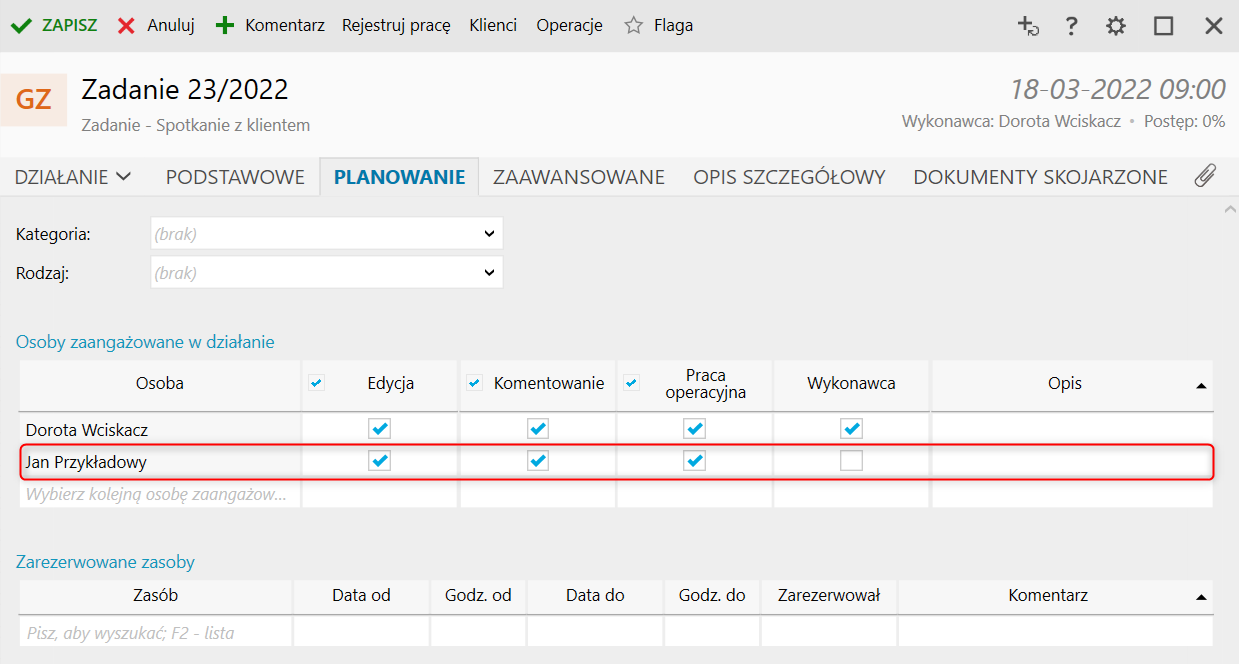Screen dimensions: 1239x664
Task: Click the green ZAPISZ checkmark icon
Action: (x=21, y=26)
